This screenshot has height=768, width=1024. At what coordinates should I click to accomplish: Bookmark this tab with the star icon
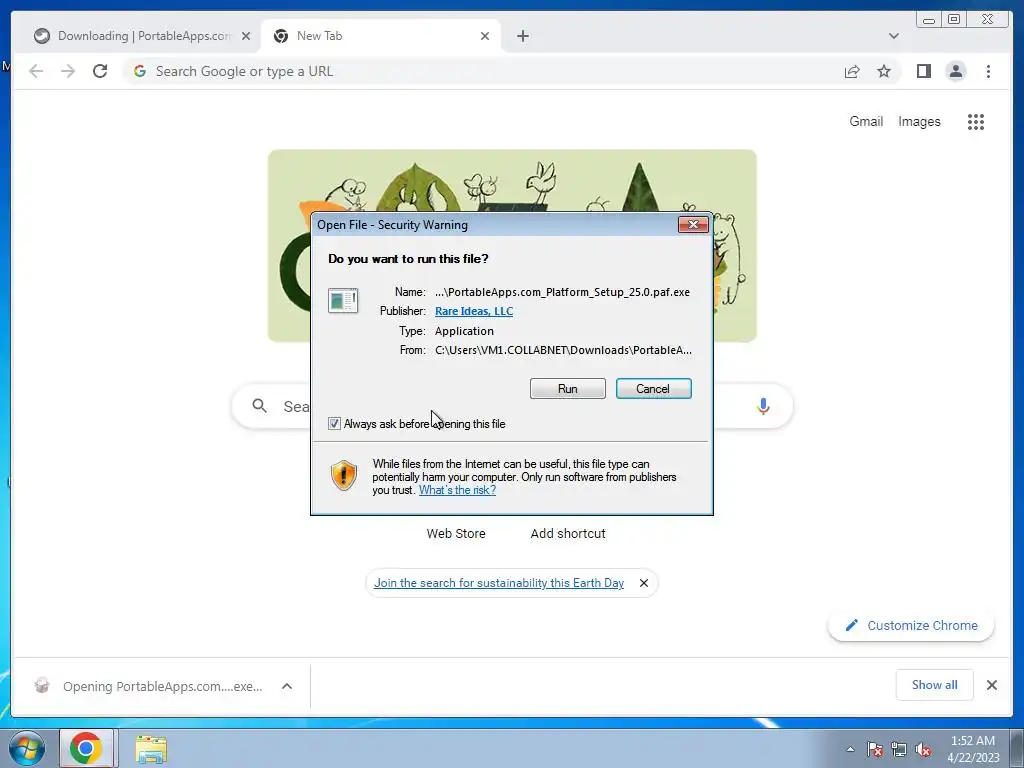pyautogui.click(x=884, y=71)
